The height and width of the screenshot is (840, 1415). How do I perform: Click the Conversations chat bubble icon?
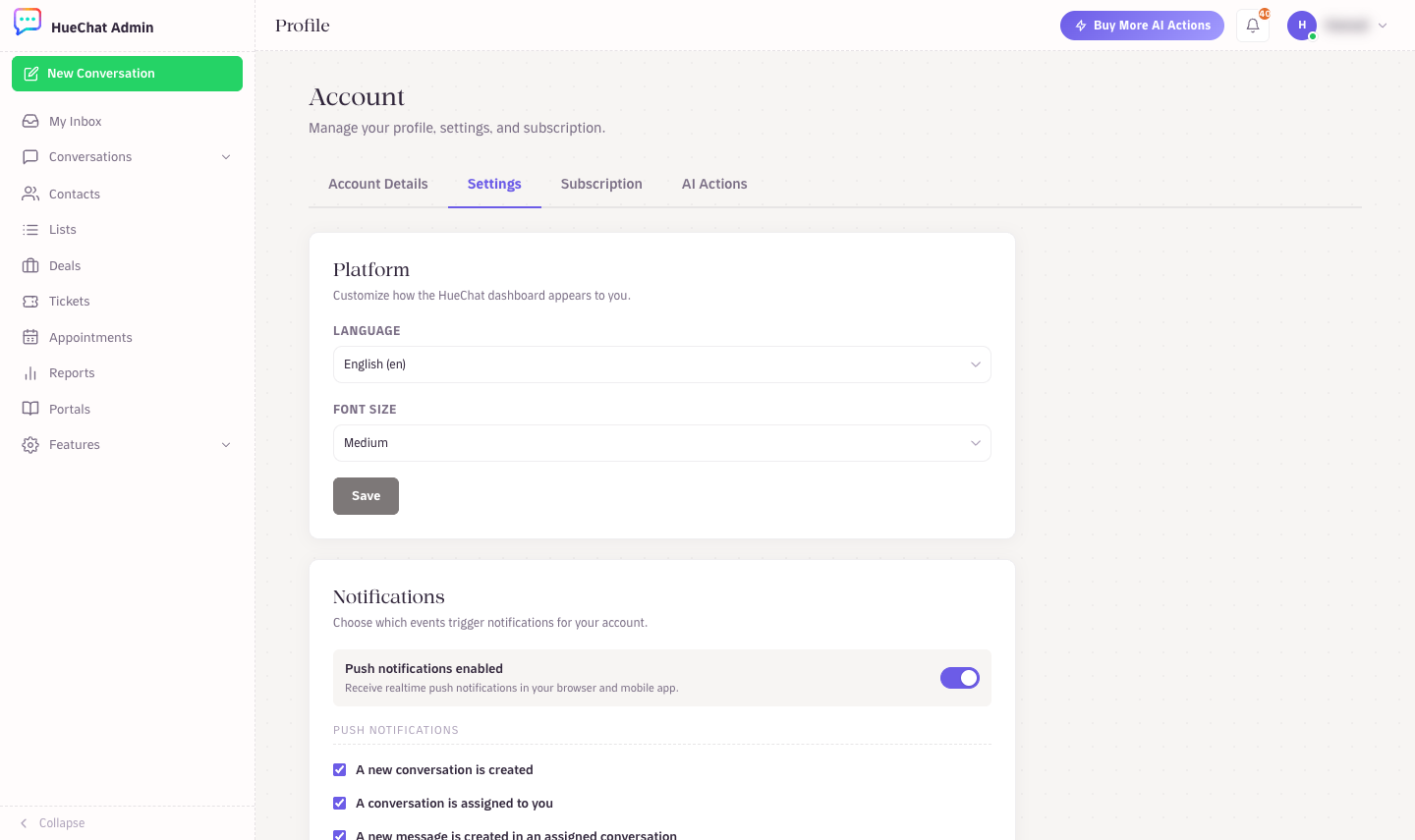30,156
